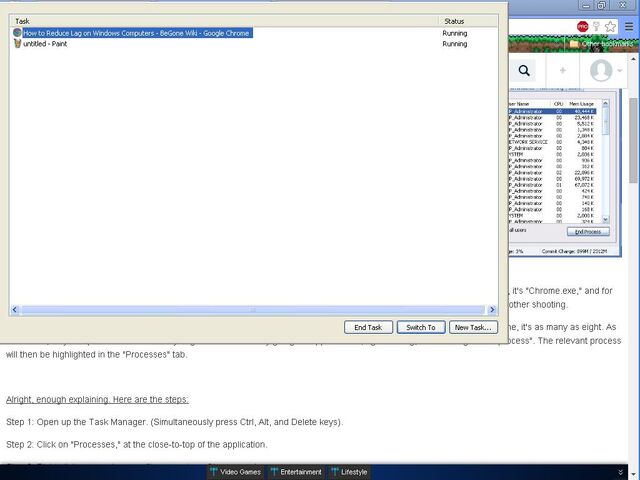Click the Switch To button
Viewport: 640px width, 480px height.
421,327
